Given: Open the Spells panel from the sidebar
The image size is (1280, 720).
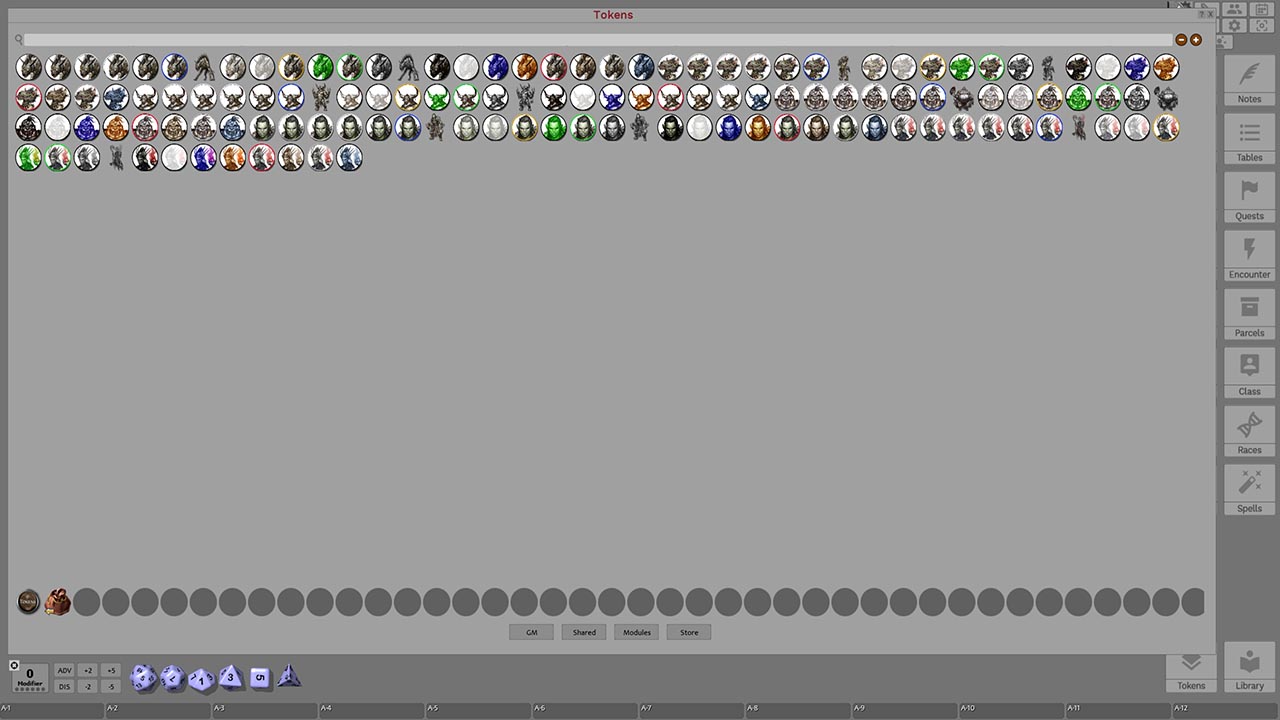Looking at the screenshot, I should coord(1249,491).
